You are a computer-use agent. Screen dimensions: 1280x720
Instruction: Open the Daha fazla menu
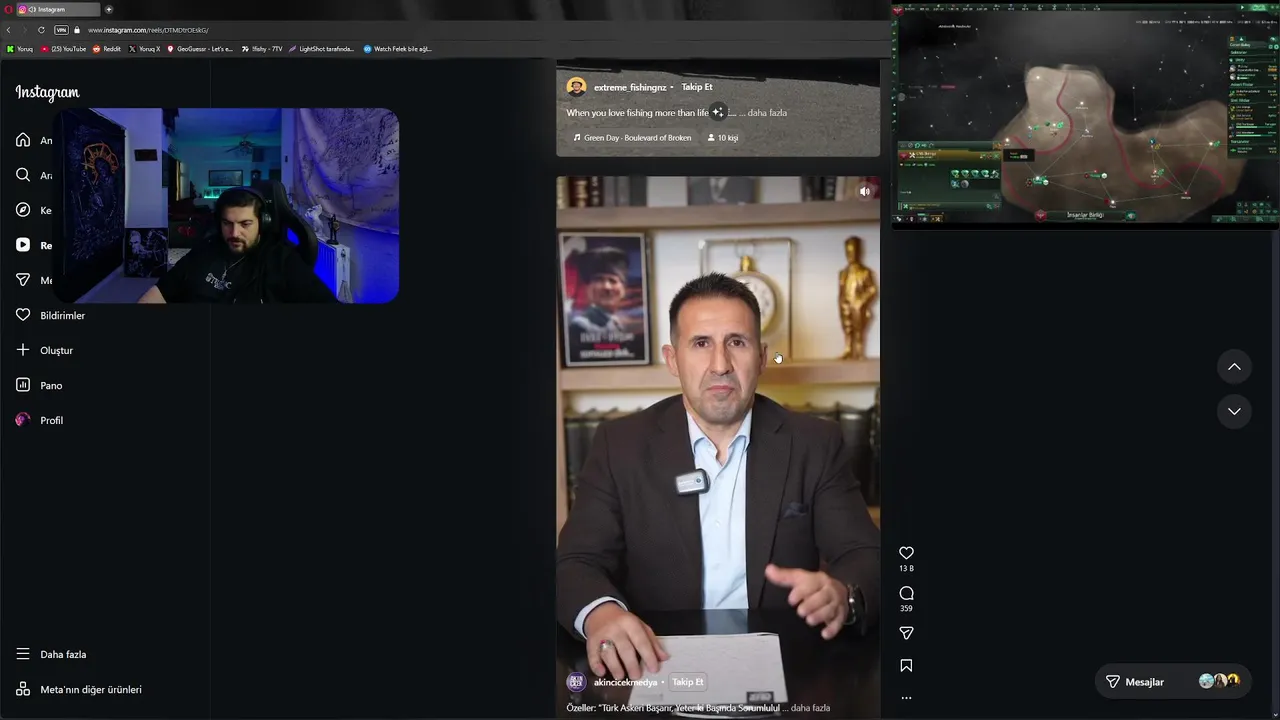click(50, 654)
